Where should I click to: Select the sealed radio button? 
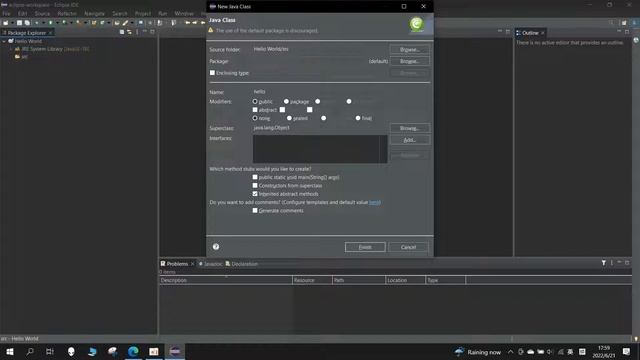click(289, 118)
